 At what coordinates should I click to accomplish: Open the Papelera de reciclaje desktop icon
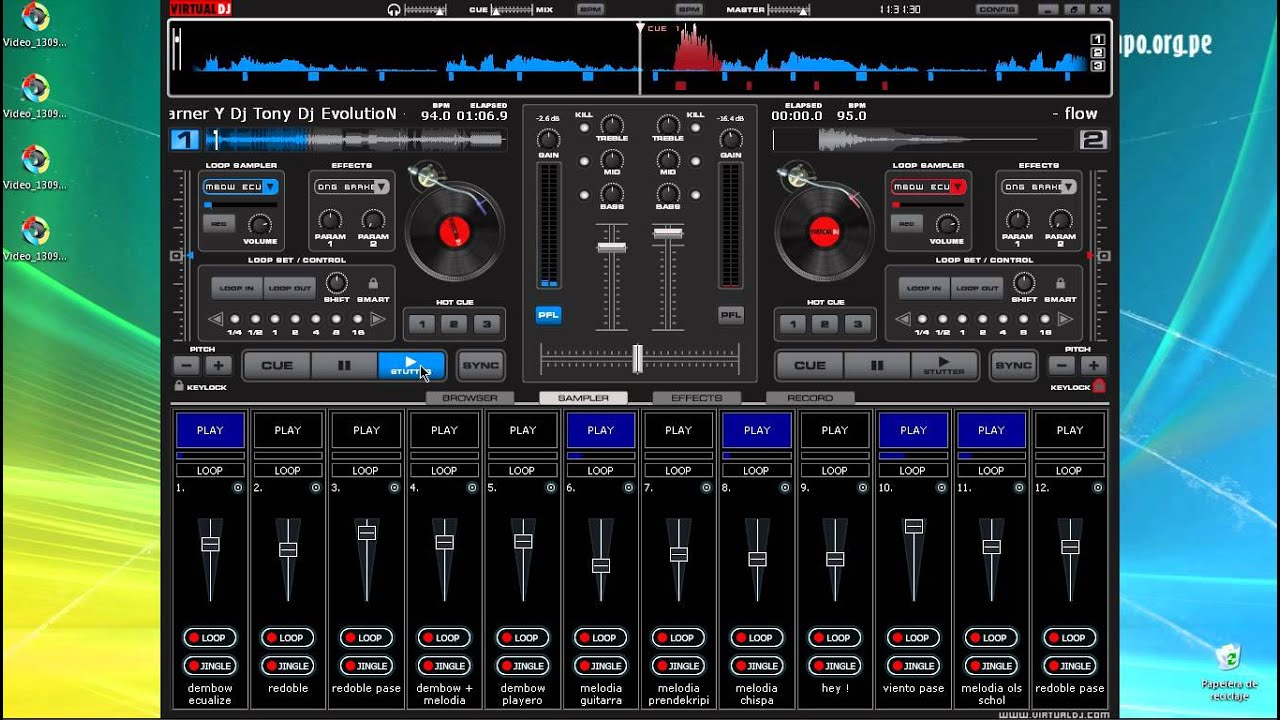1229,671
